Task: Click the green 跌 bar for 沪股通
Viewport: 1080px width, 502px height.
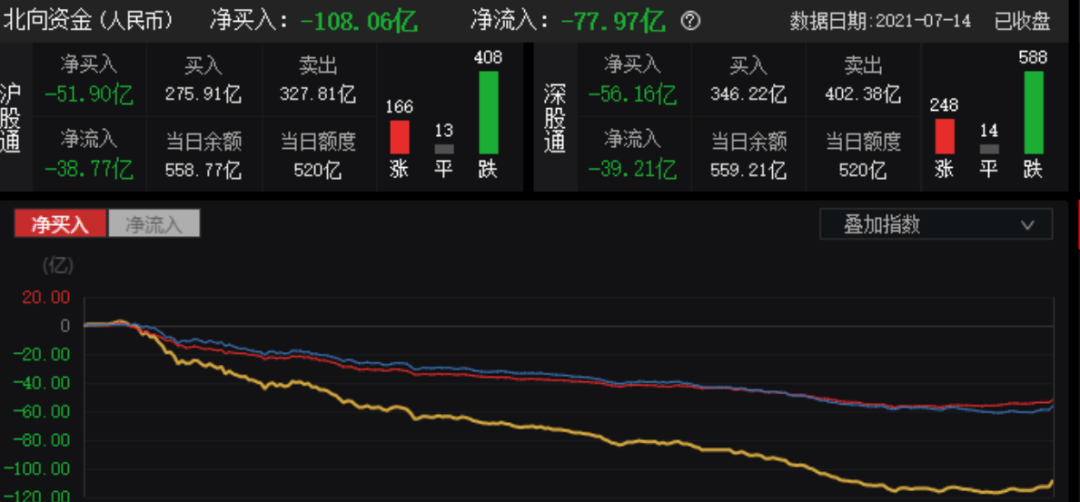Action: coord(487,112)
